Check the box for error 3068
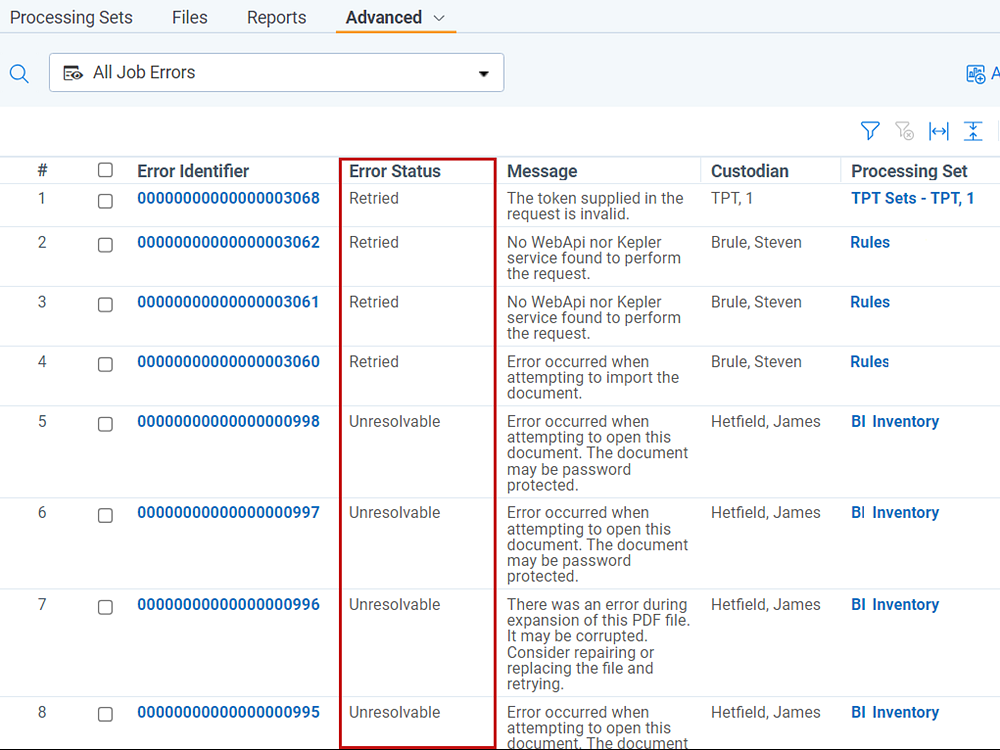This screenshot has height=750, width=1000. [105, 201]
